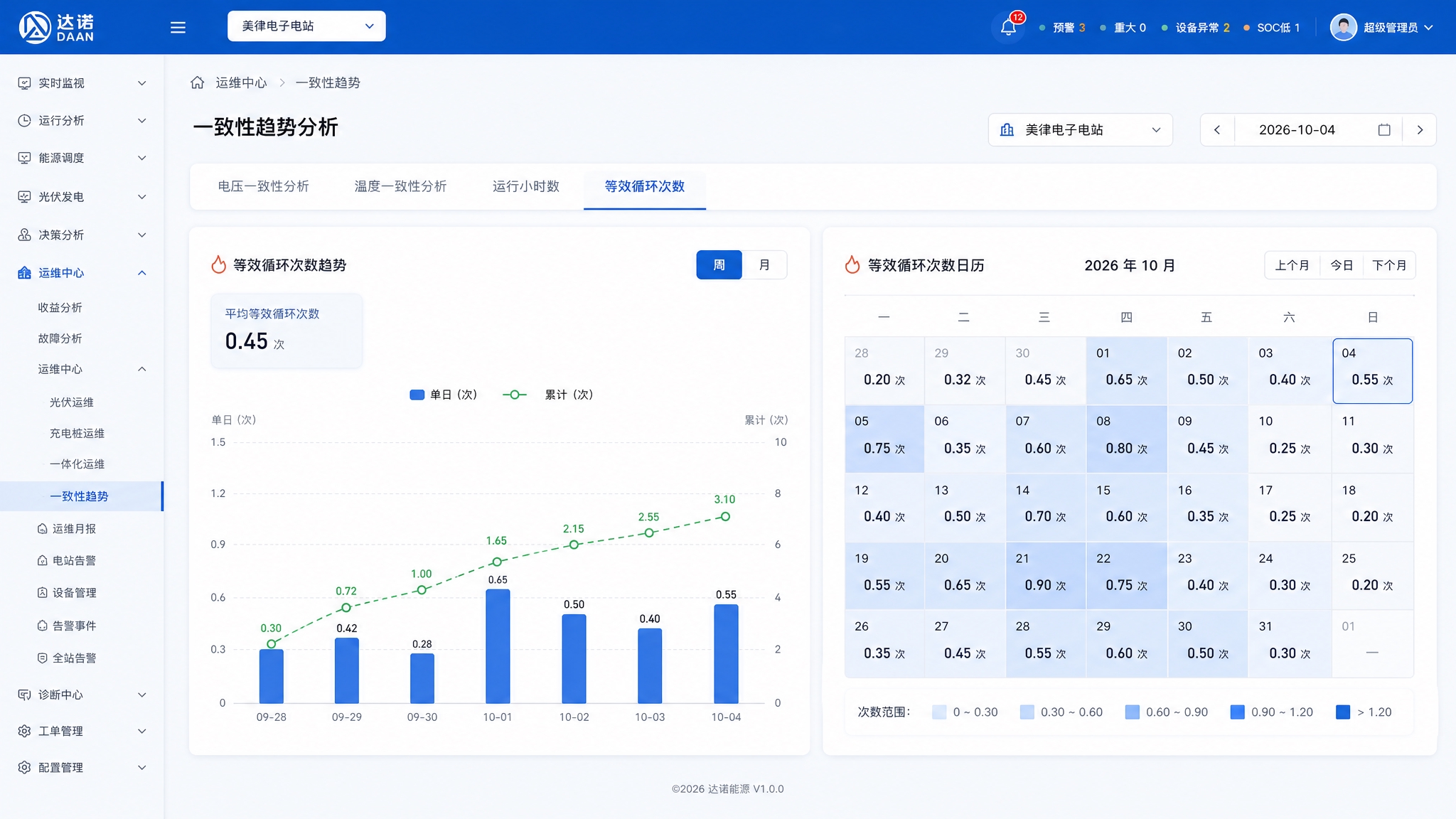The width and height of the screenshot is (1456, 819).
Task: Click the 运维月报 menu icon
Action: [43, 529]
